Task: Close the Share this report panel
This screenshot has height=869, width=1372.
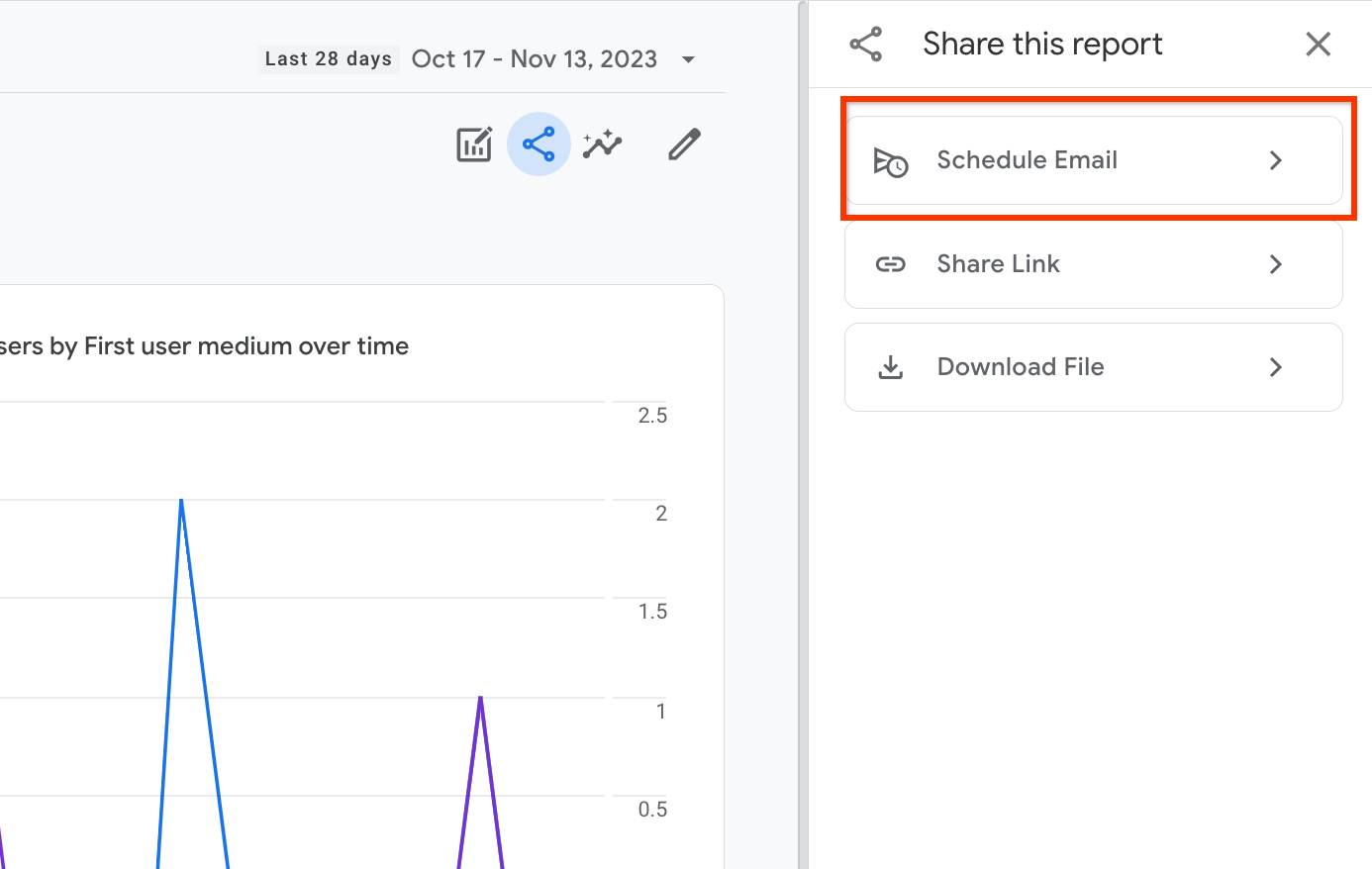Action: [x=1318, y=45]
